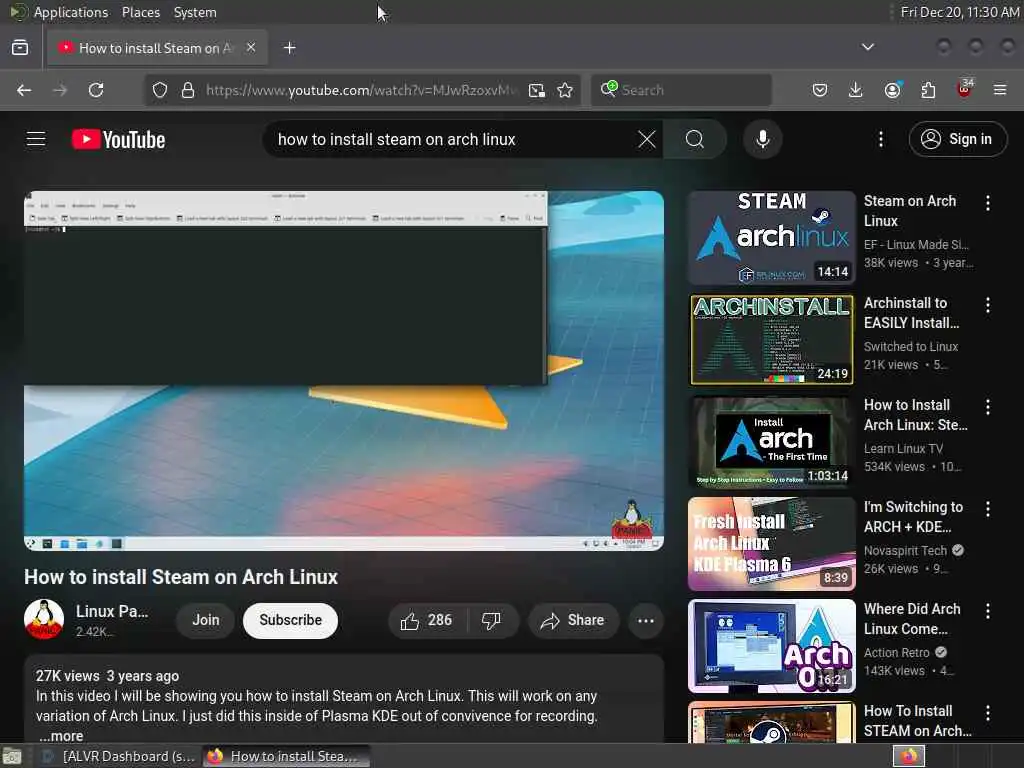Viewport: 1024px width, 768px height.
Task: Dislike the video with thumbs down
Action: click(x=492, y=620)
